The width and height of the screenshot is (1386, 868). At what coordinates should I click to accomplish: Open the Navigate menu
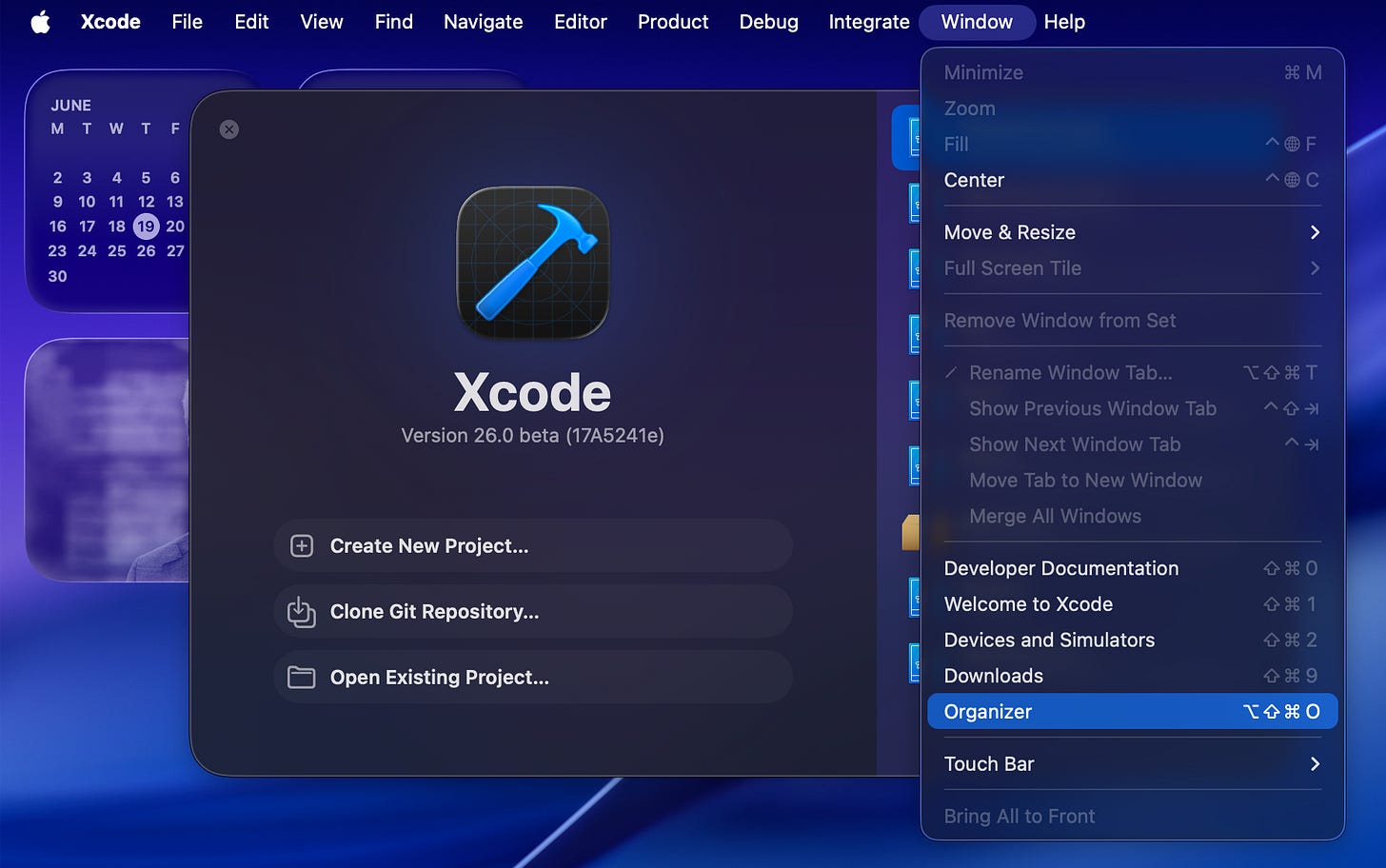484,22
